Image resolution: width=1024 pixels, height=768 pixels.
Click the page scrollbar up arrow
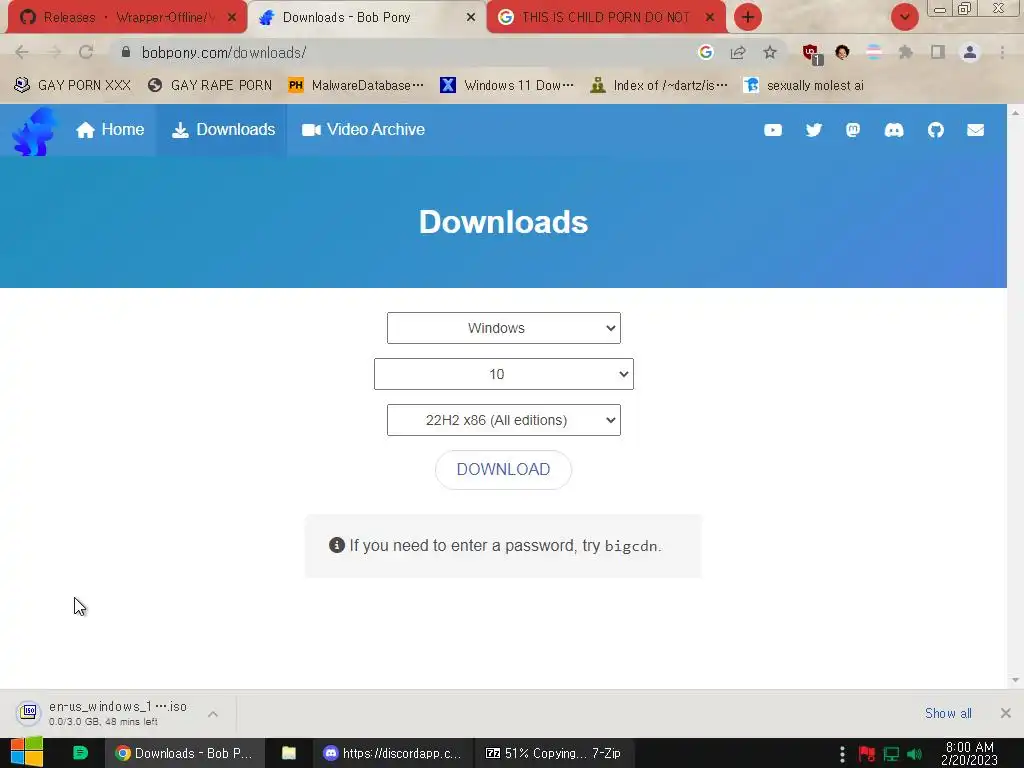coord(1015,112)
